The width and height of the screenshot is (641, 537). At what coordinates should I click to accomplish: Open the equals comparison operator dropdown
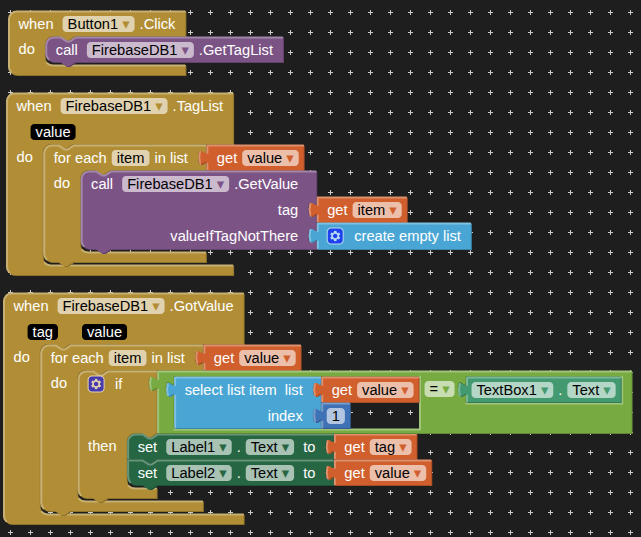coord(448,390)
